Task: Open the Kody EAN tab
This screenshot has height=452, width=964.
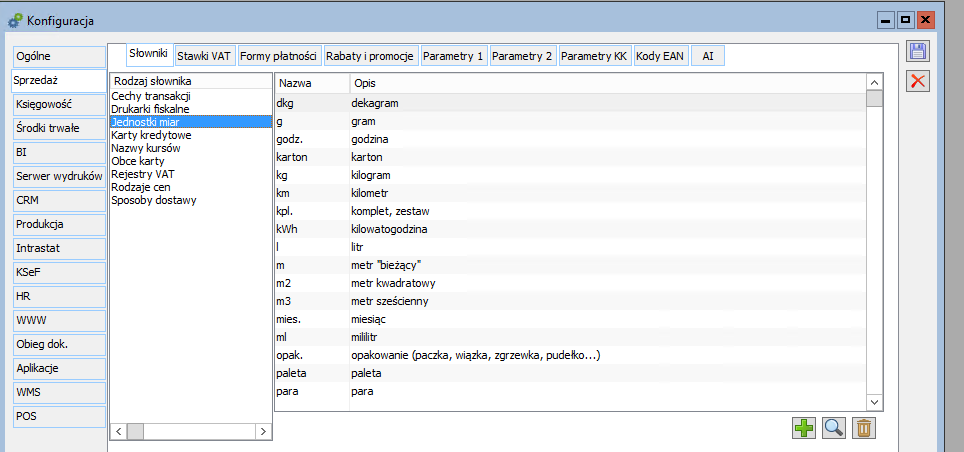Action: (x=660, y=56)
